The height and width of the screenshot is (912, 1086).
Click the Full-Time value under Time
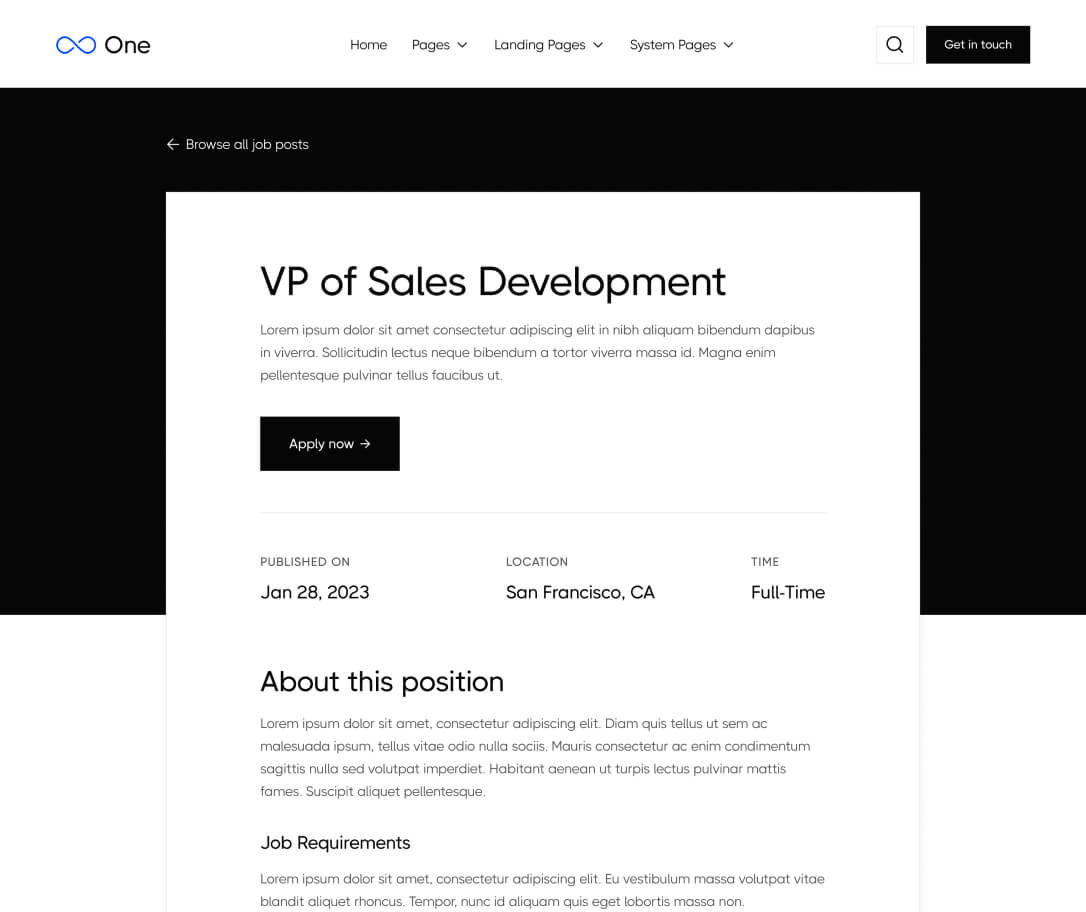[x=788, y=592]
